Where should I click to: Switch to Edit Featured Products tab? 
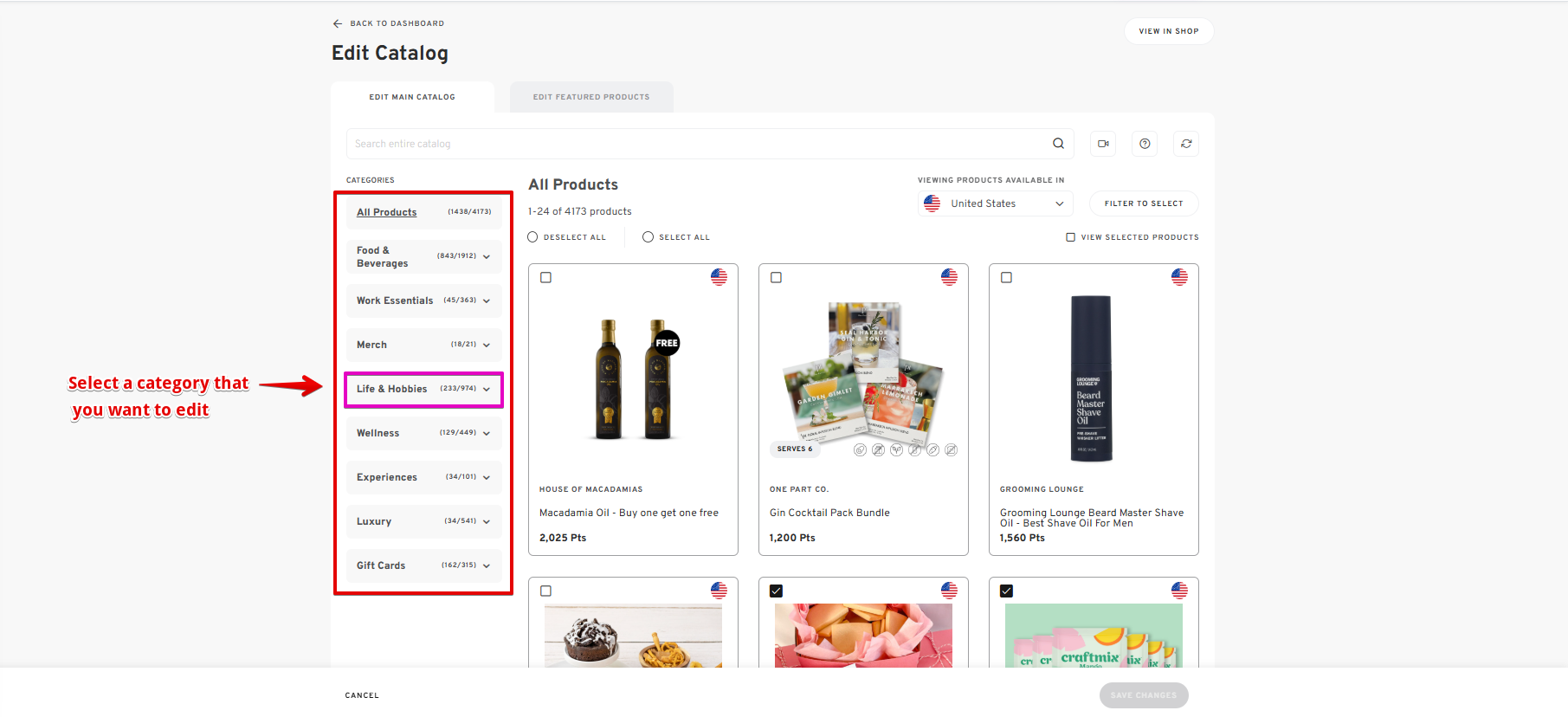(591, 97)
